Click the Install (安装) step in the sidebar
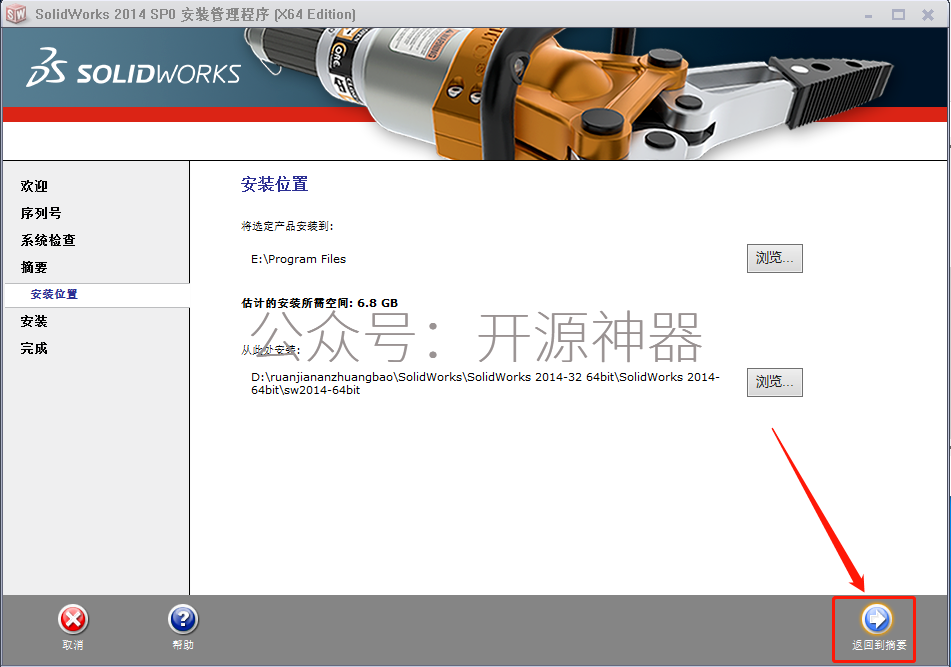Viewport: 951px width, 667px height. [x=34, y=321]
